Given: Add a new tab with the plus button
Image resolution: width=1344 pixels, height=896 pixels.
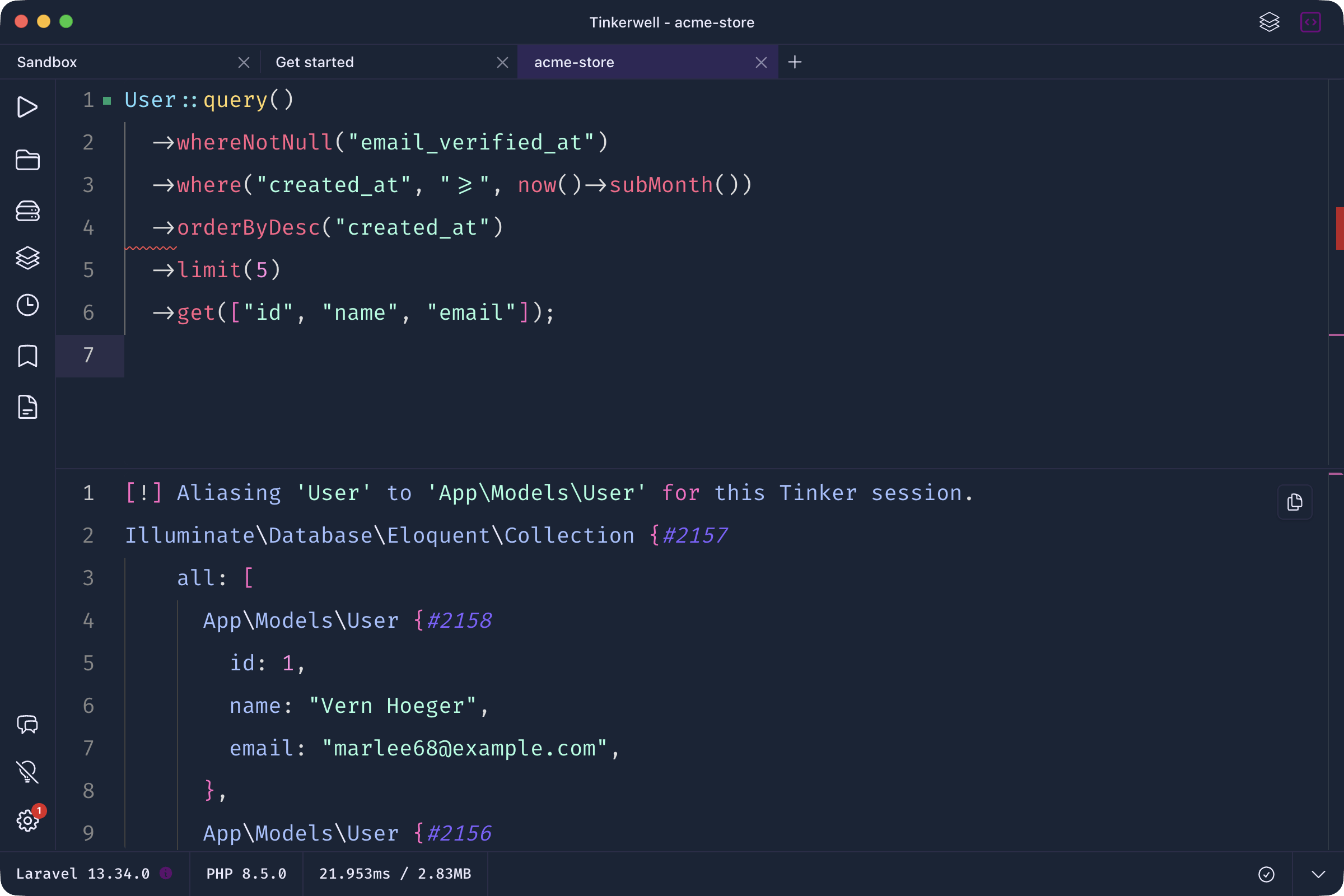Looking at the screenshot, I should [795, 62].
